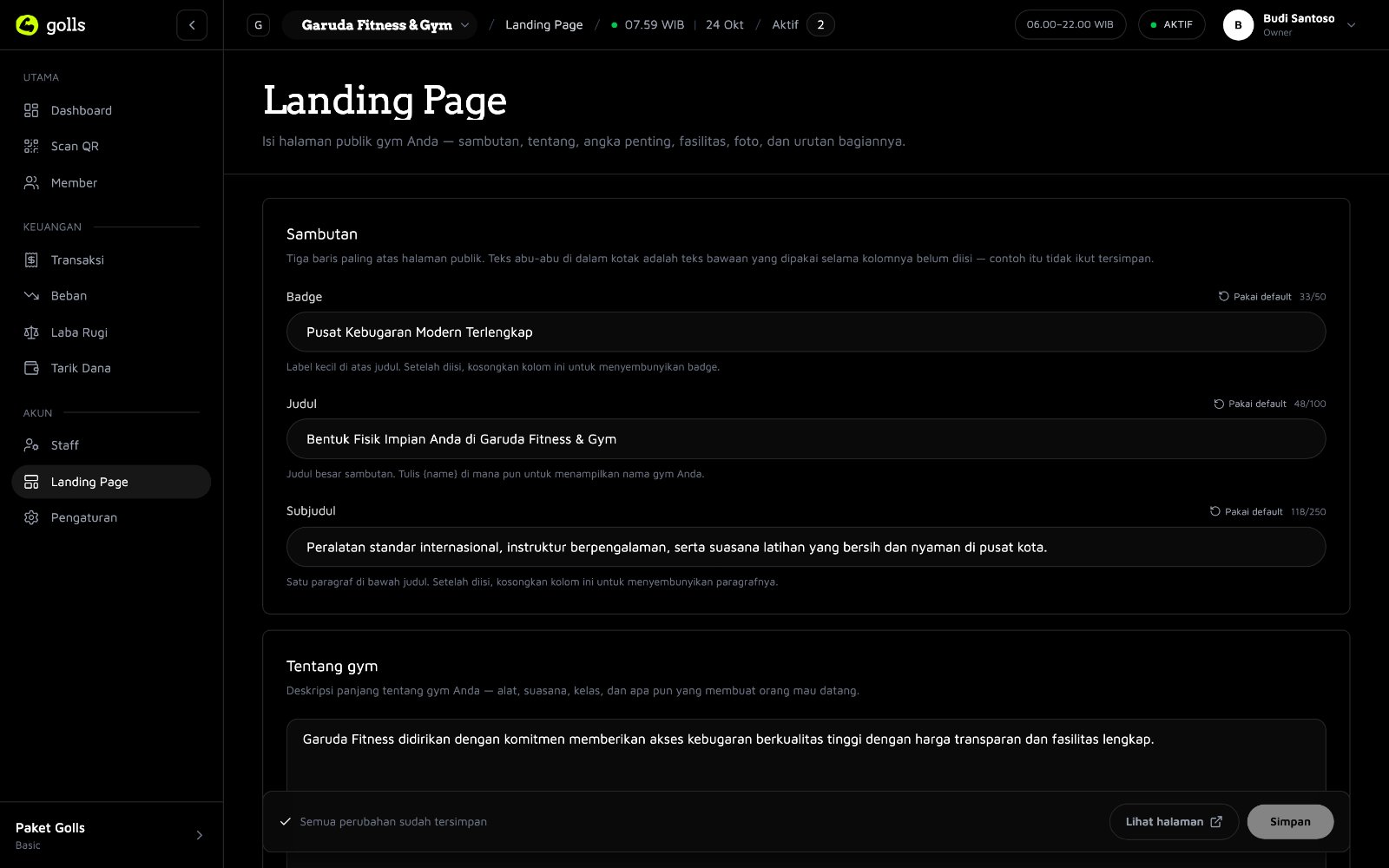Click the Member people icon
The width and height of the screenshot is (1389, 868).
(31, 182)
